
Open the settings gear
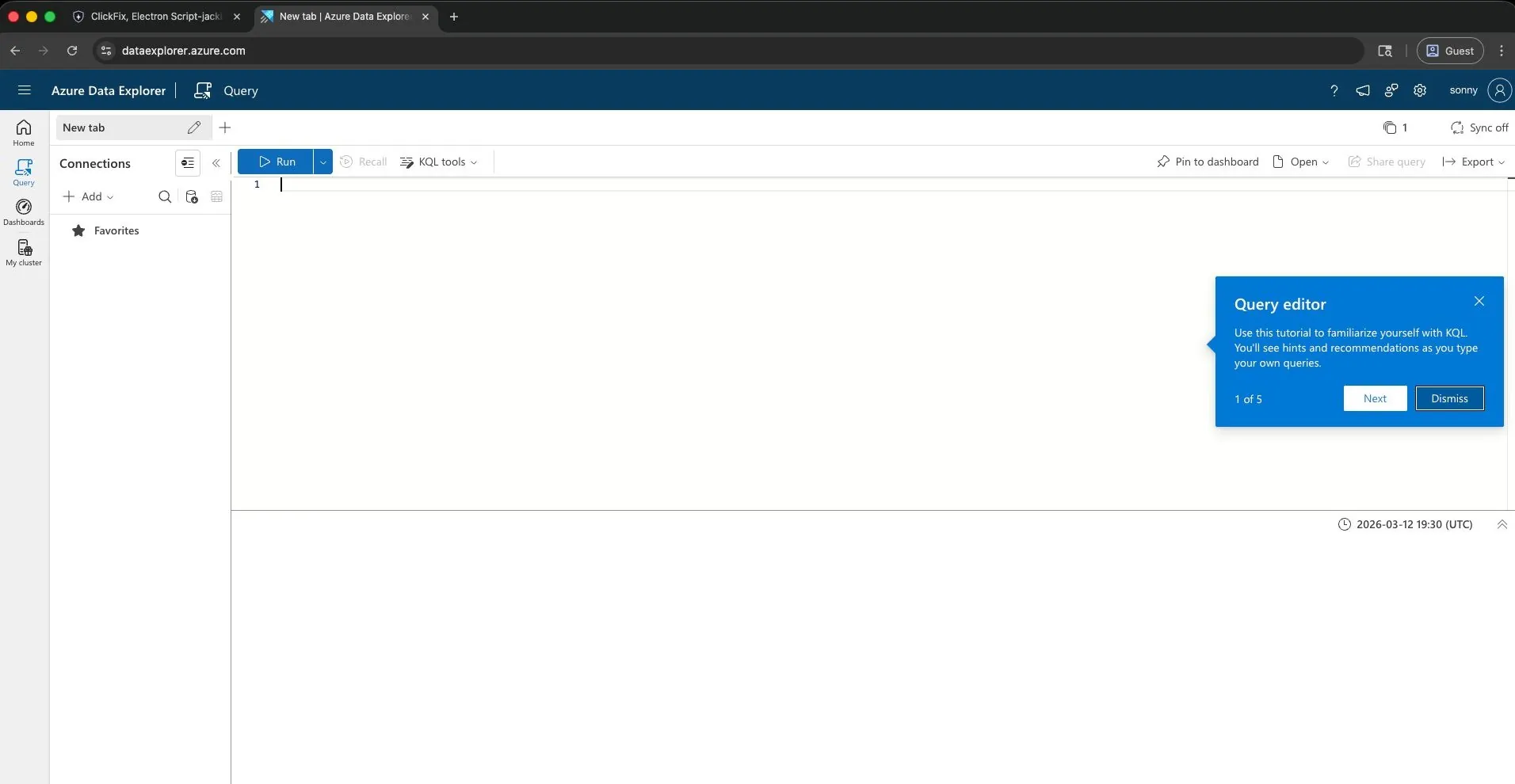coord(1420,90)
